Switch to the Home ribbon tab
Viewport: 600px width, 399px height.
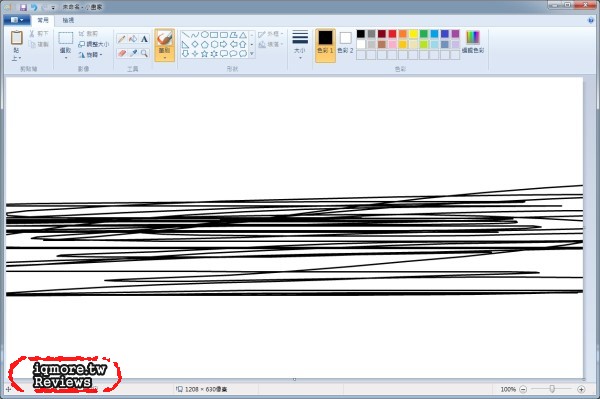(43, 20)
